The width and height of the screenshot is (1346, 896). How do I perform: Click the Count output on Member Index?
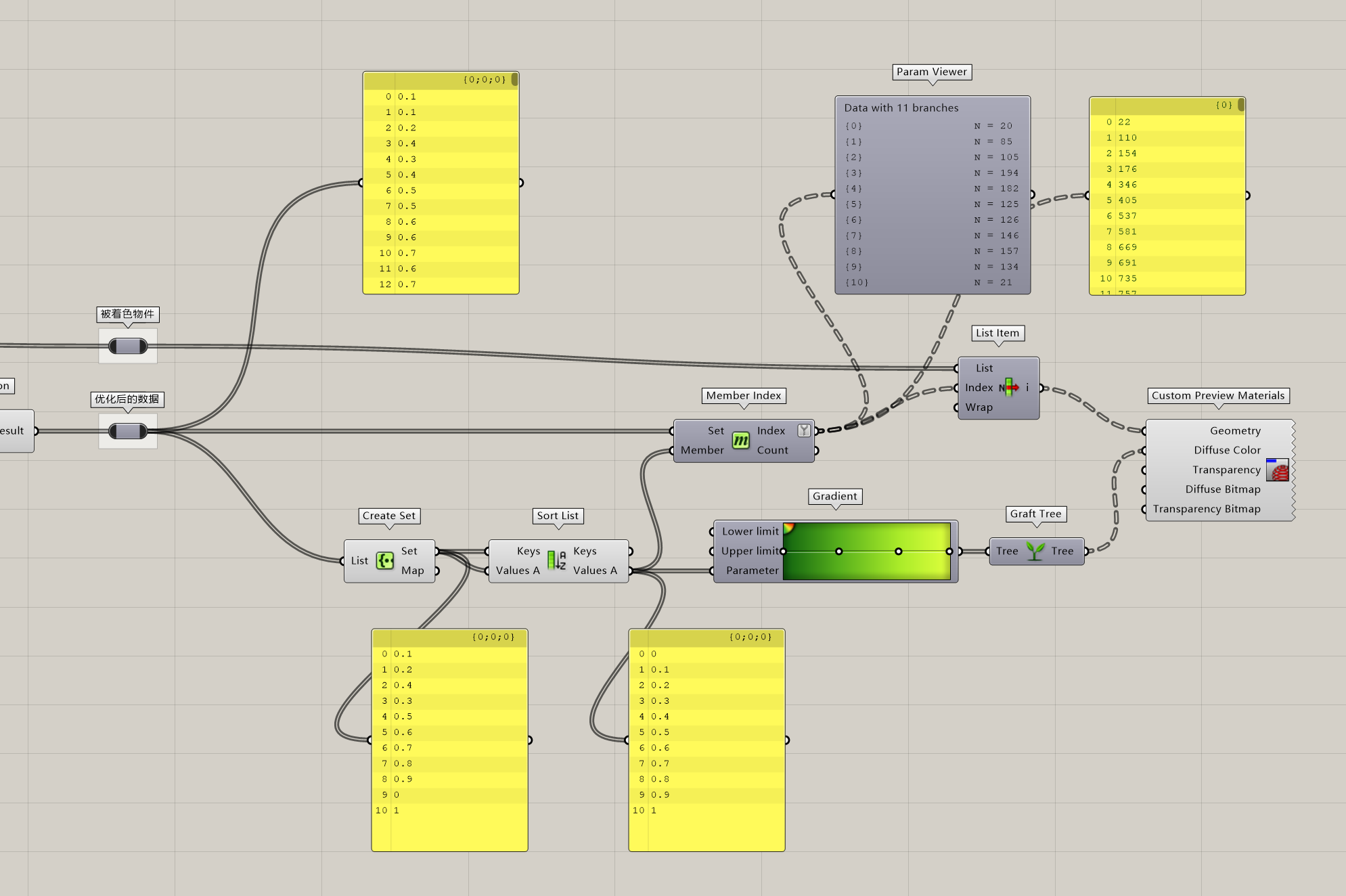(772, 450)
